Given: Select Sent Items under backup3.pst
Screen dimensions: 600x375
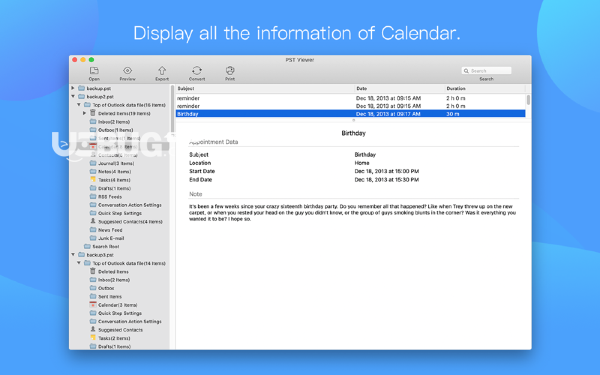Looking at the screenshot, I should pos(110,297).
